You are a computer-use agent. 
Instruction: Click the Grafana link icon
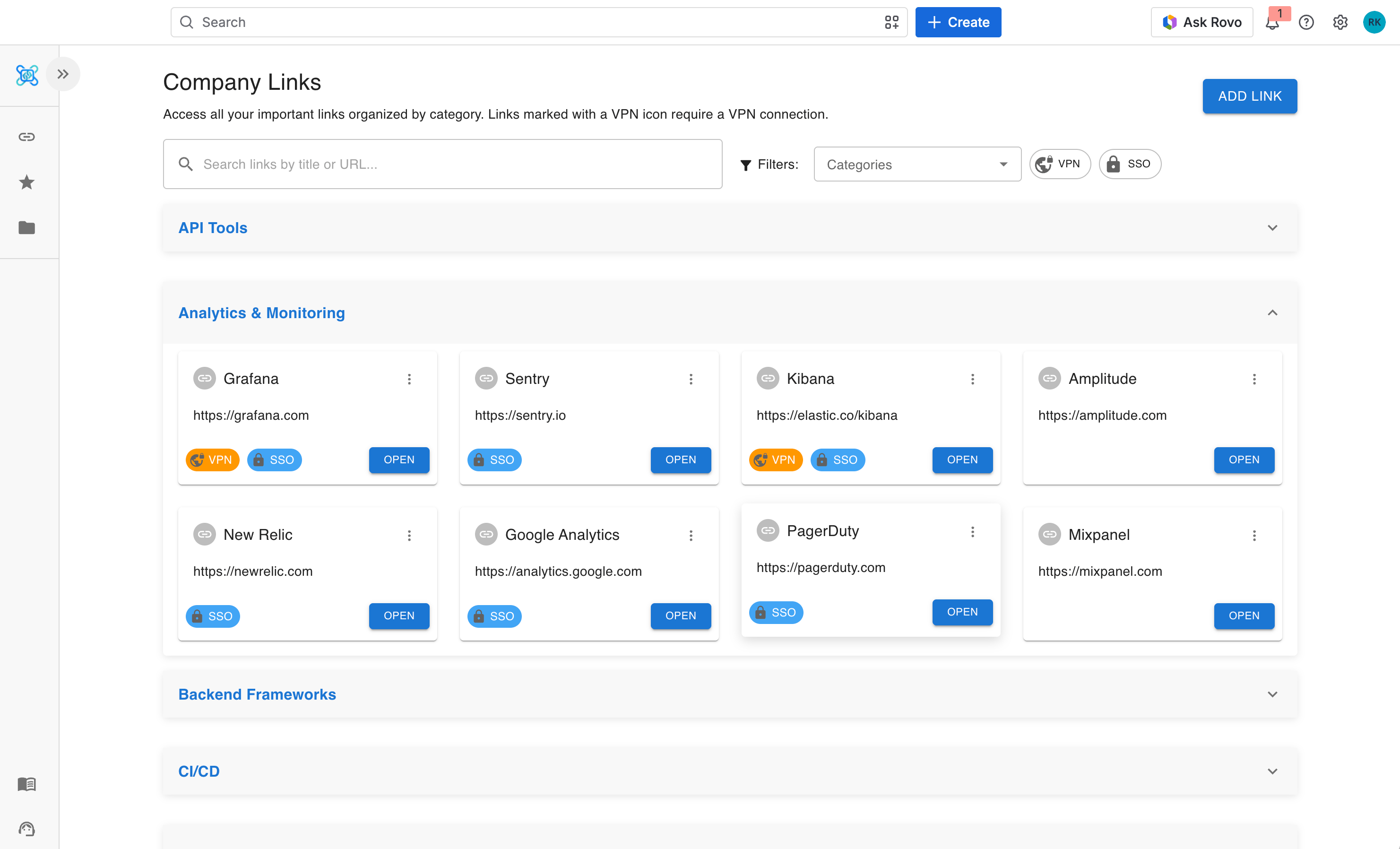click(205, 379)
